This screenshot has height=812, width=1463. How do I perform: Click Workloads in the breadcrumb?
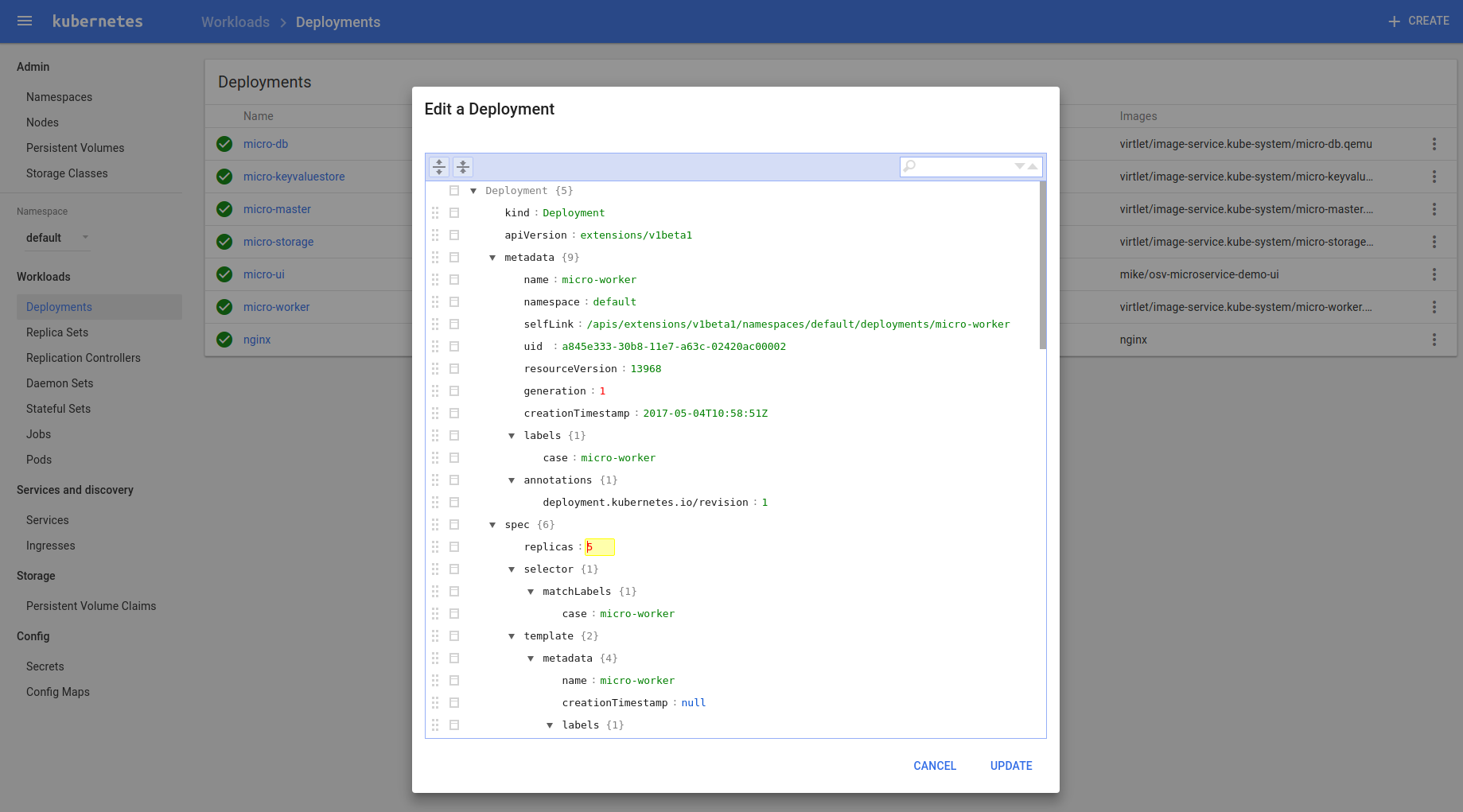point(235,22)
